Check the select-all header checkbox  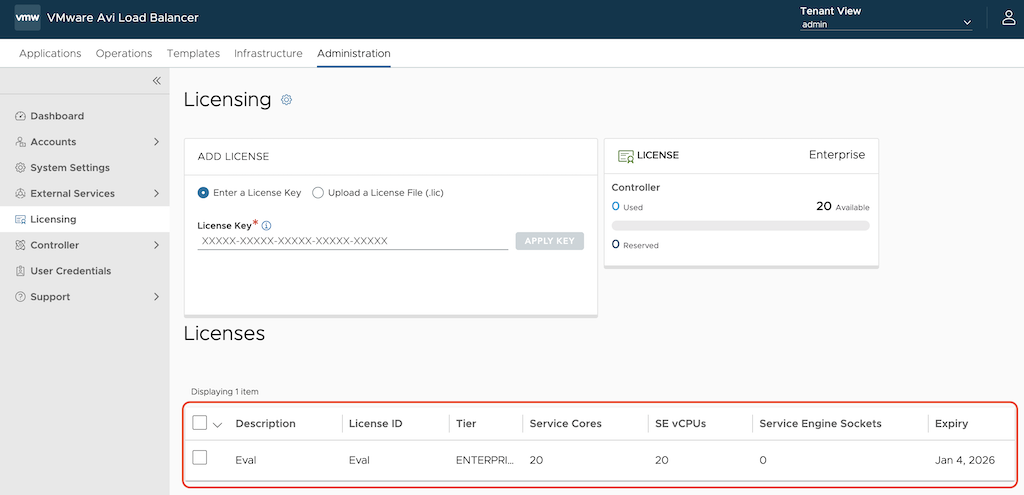200,423
